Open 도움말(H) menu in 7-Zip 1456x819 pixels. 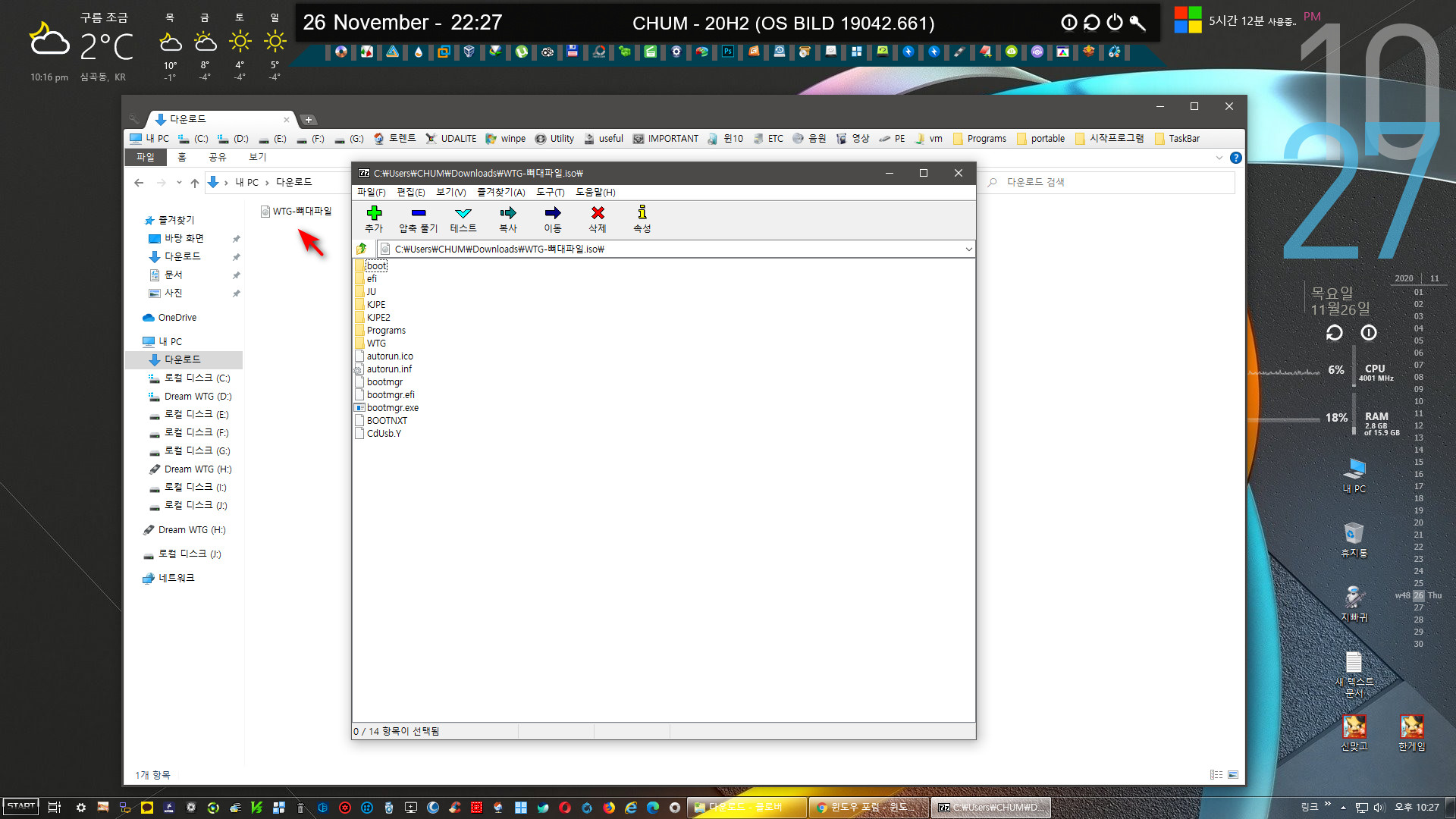pos(595,193)
